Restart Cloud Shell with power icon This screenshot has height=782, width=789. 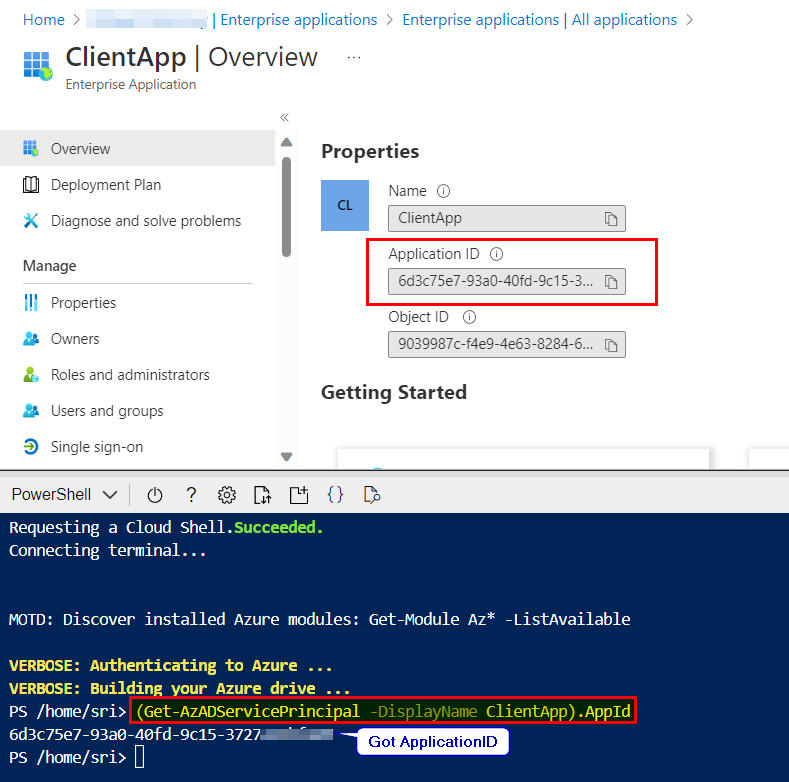point(154,495)
